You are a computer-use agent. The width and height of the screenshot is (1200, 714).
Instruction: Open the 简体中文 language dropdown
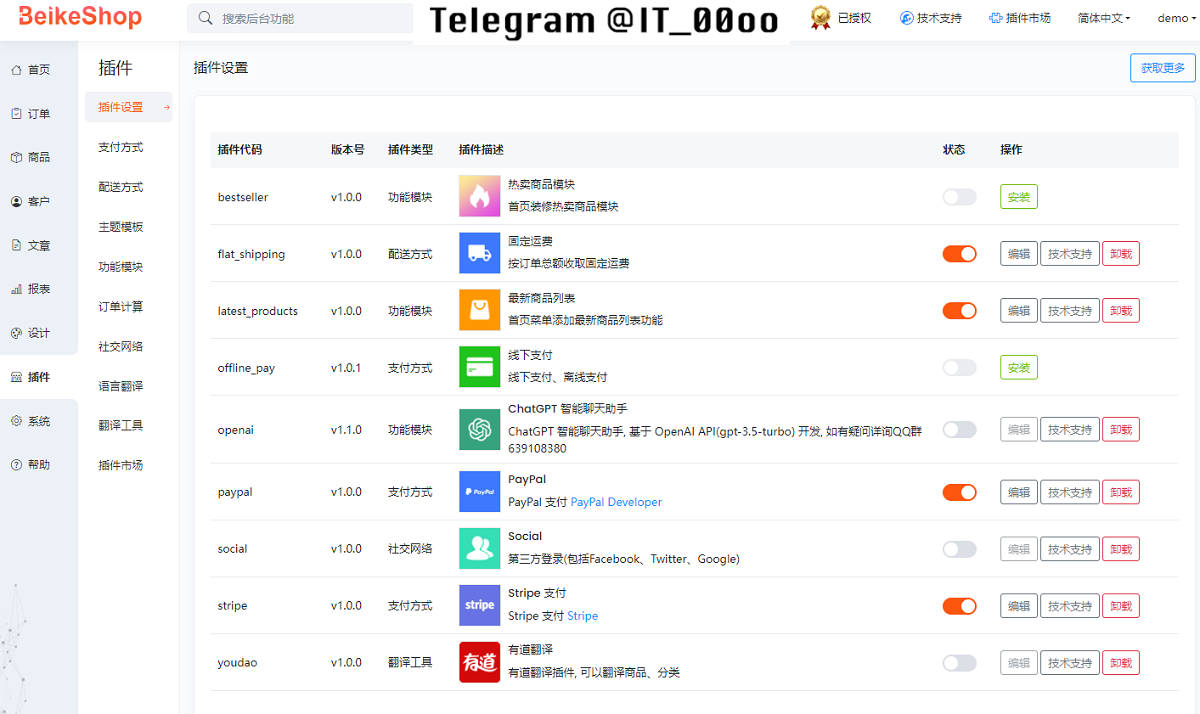1104,18
